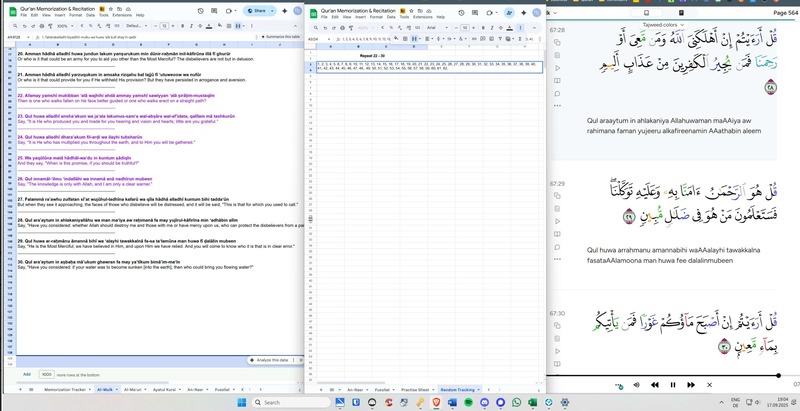Pause Quran audio playback
Image resolution: width=800 pixels, height=411 pixels.
[x=672, y=385]
